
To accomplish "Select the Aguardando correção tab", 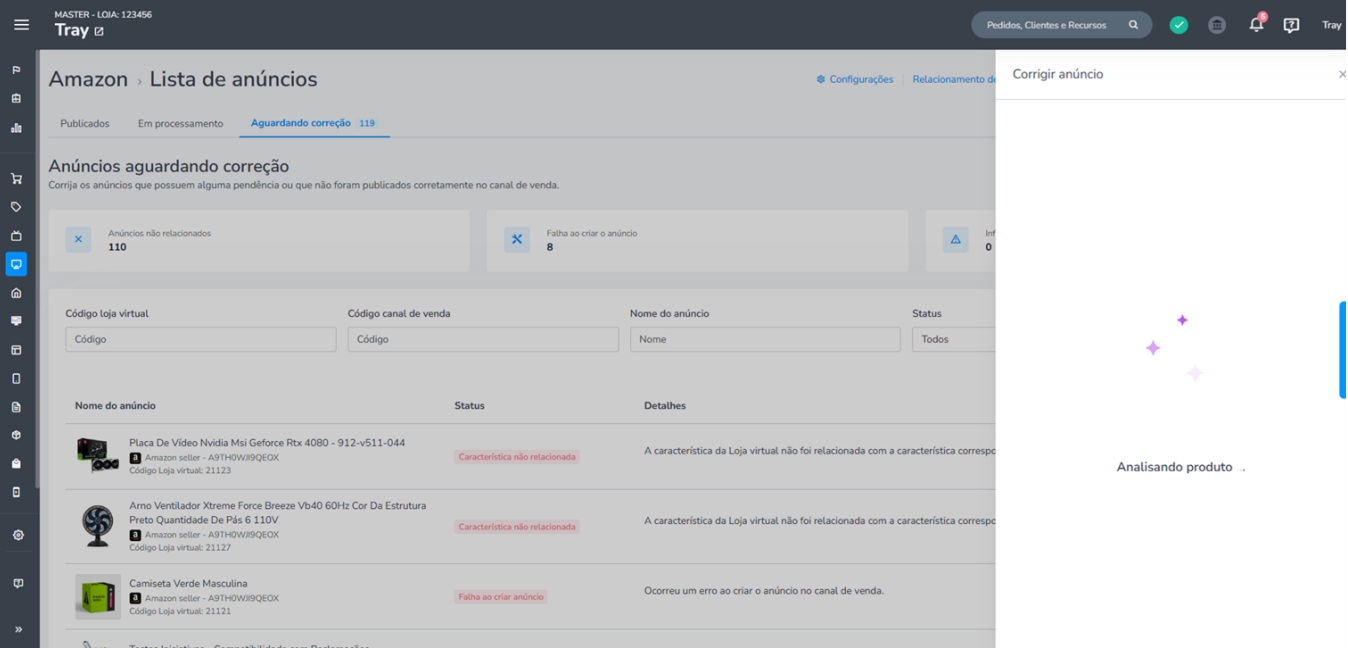I will [313, 123].
